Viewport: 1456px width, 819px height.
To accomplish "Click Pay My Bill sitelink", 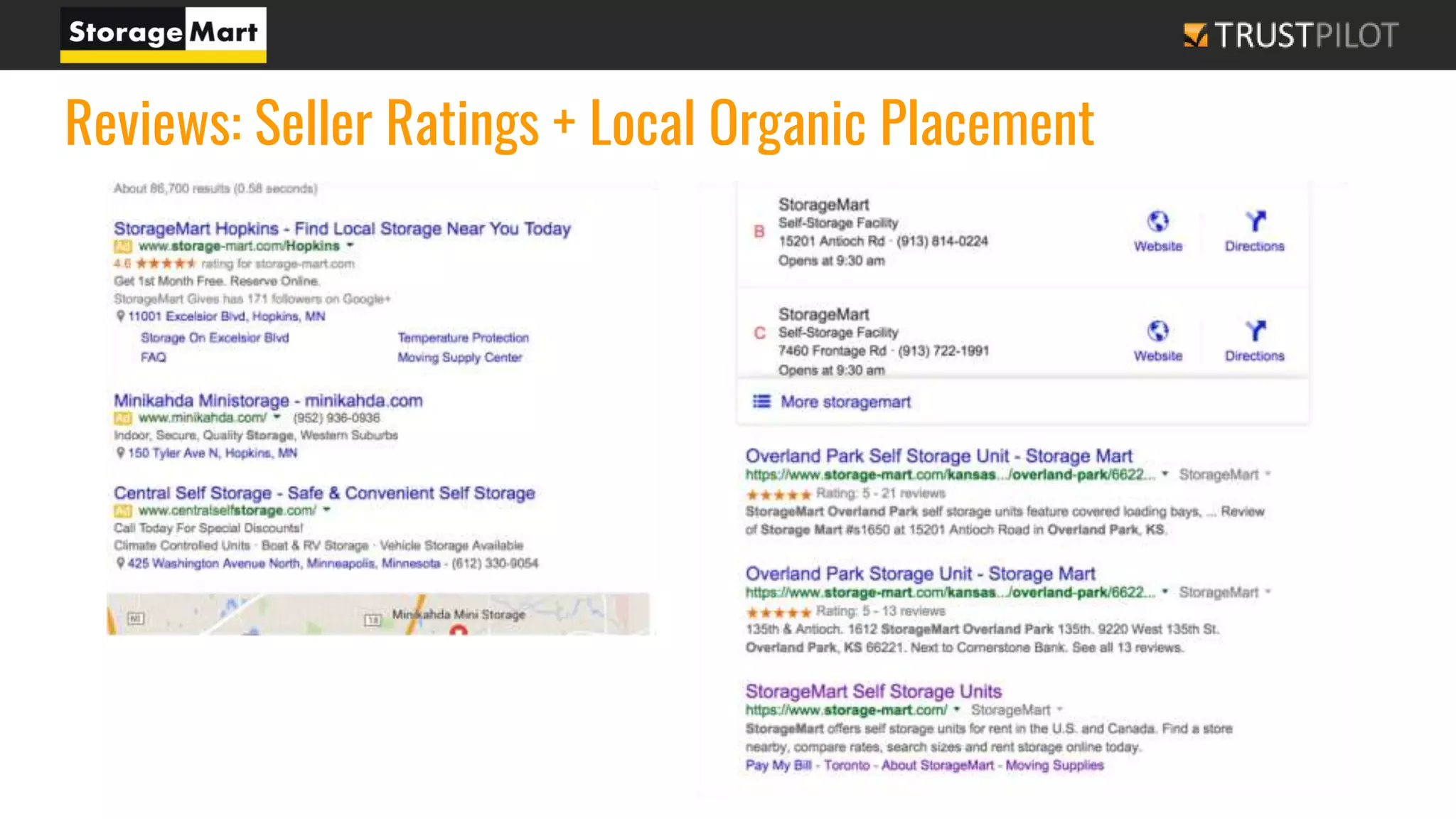I will (x=778, y=765).
